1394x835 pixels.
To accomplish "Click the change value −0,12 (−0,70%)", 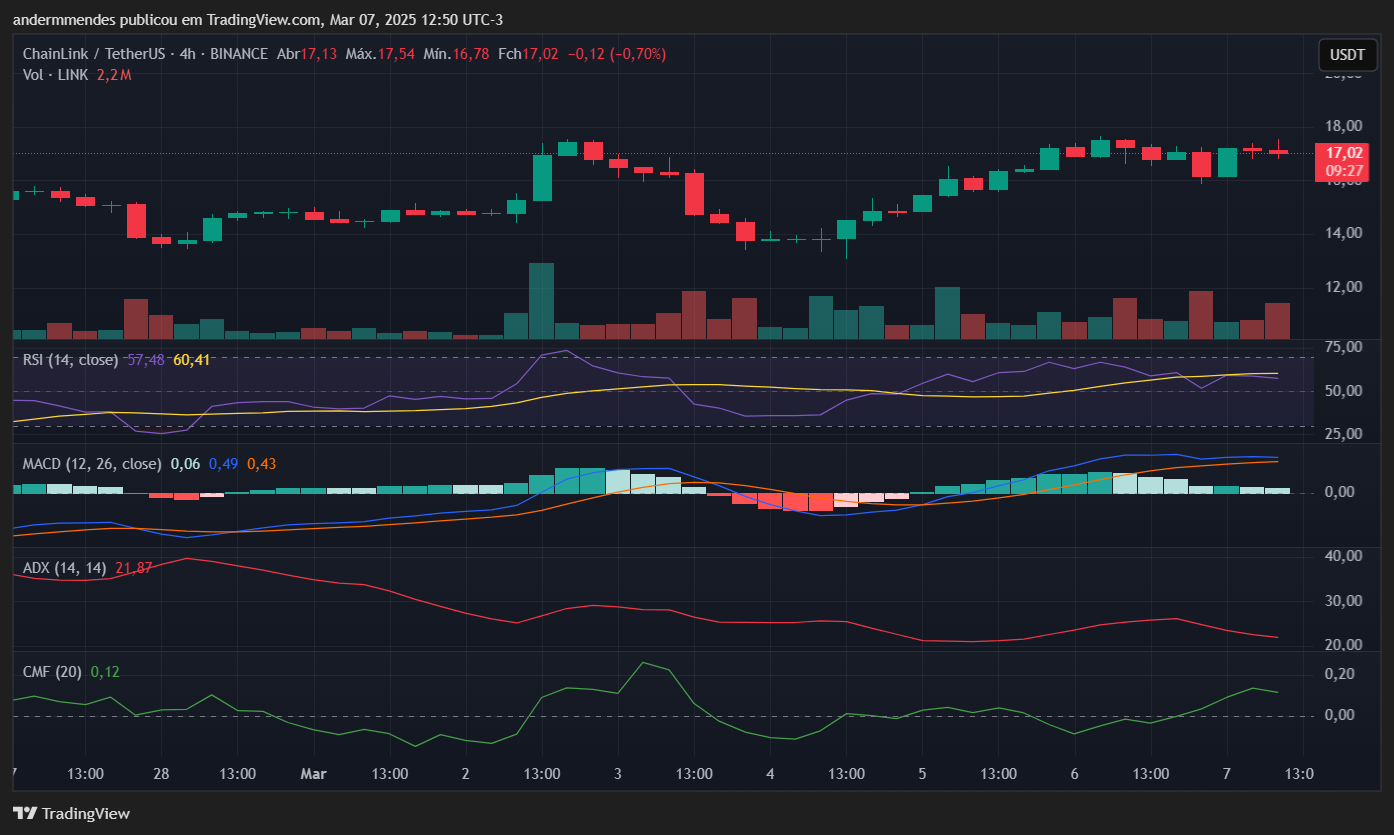I will pyautogui.click(x=616, y=54).
